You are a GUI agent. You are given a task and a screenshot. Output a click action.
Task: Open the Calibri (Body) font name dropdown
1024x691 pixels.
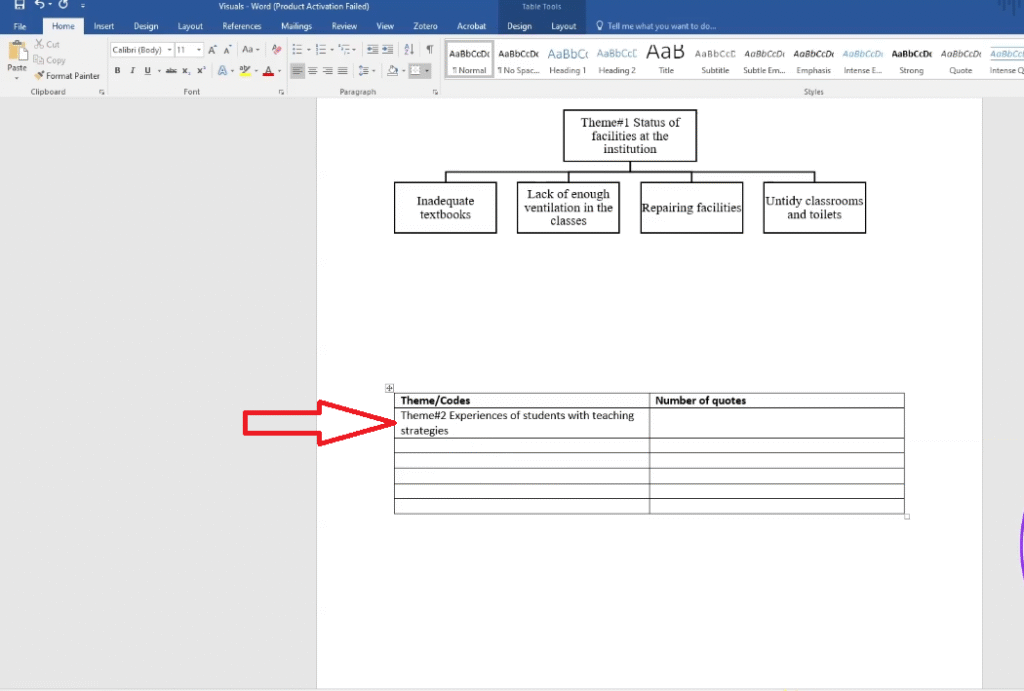(141, 49)
